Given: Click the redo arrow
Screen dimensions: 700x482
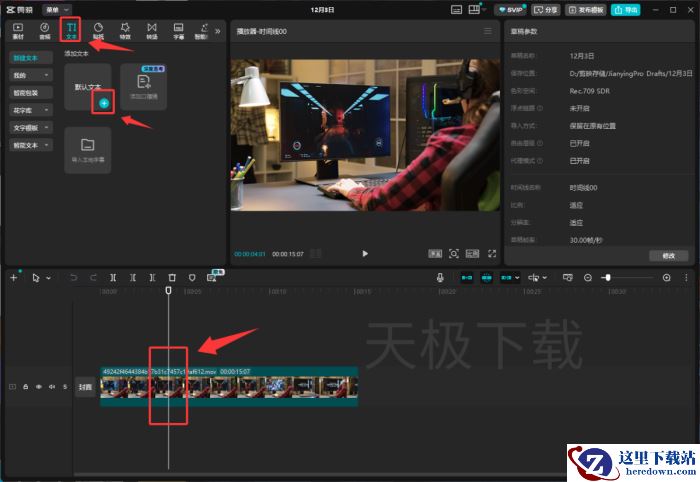Looking at the screenshot, I should (93, 278).
